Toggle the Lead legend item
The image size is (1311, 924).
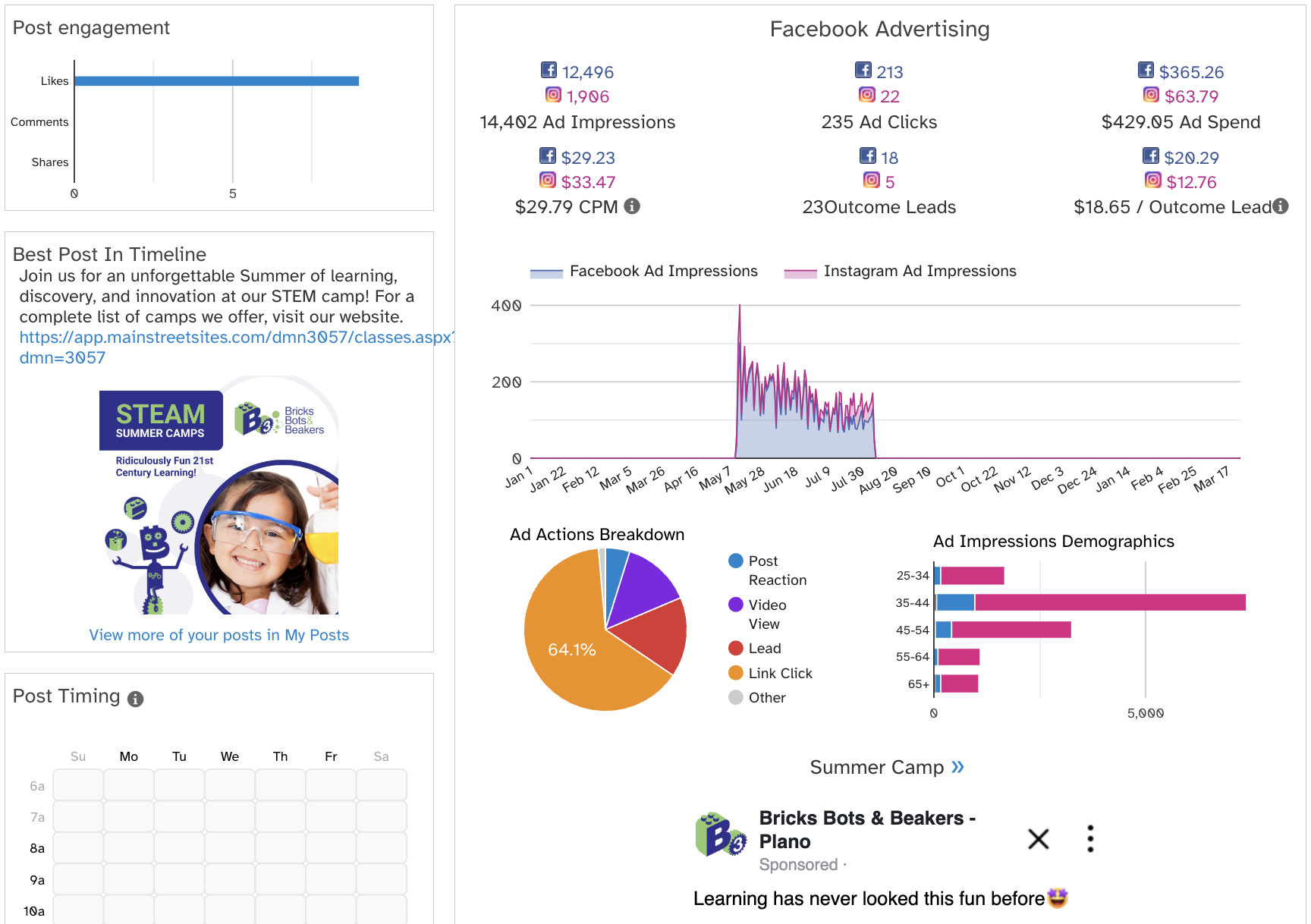click(x=764, y=649)
